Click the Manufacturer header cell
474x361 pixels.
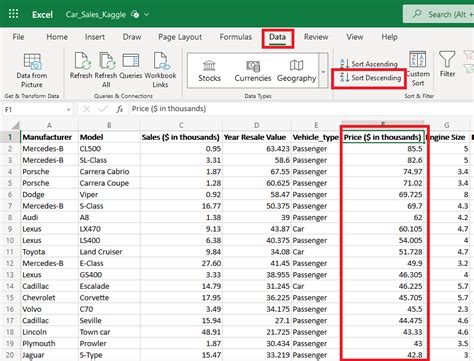tap(49, 137)
